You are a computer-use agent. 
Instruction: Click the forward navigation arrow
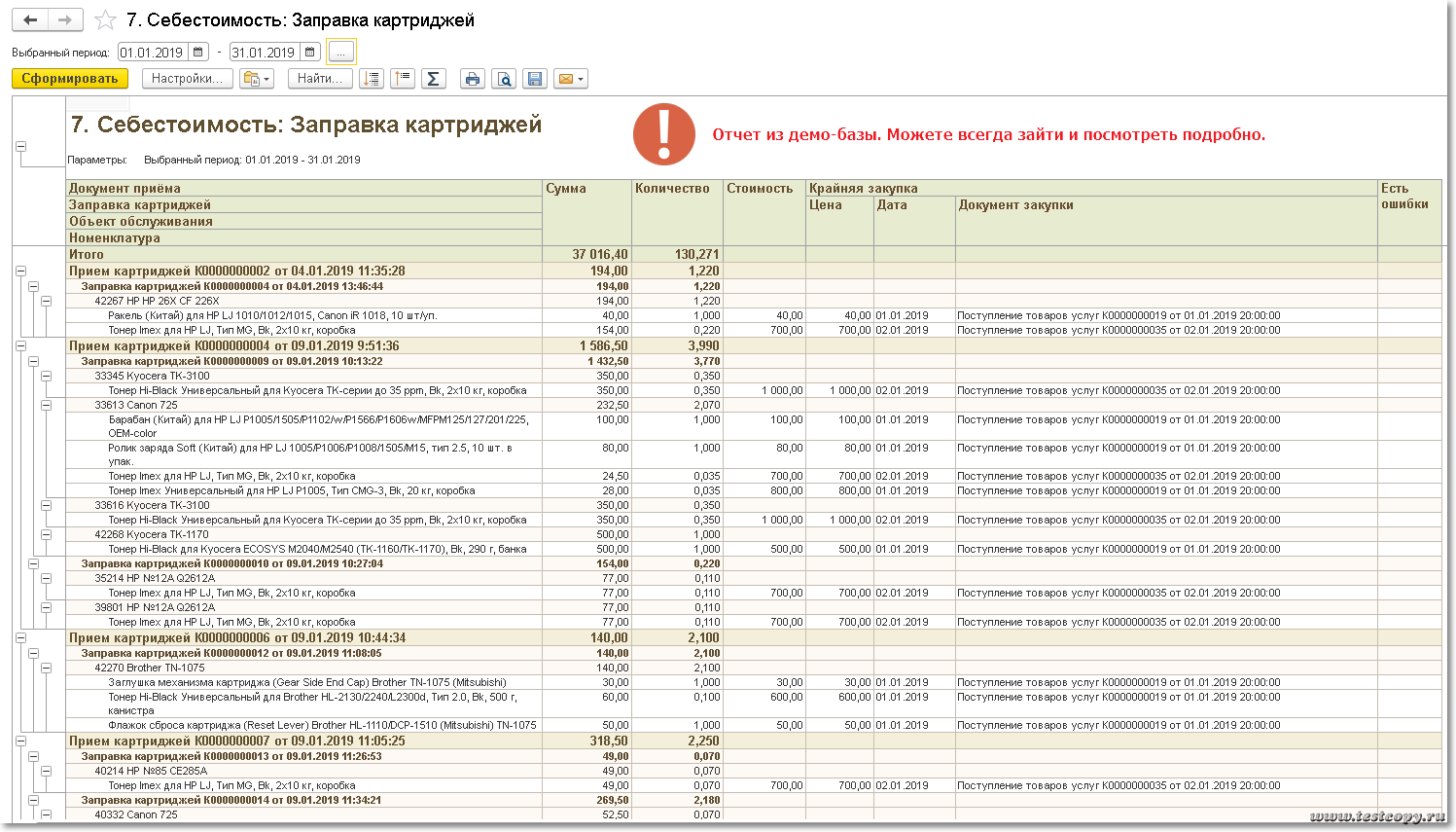(x=65, y=20)
